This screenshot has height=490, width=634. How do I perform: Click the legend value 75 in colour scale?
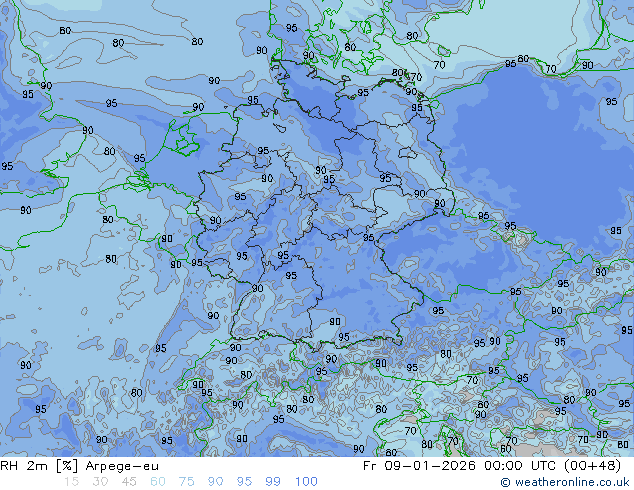[x=186, y=482]
